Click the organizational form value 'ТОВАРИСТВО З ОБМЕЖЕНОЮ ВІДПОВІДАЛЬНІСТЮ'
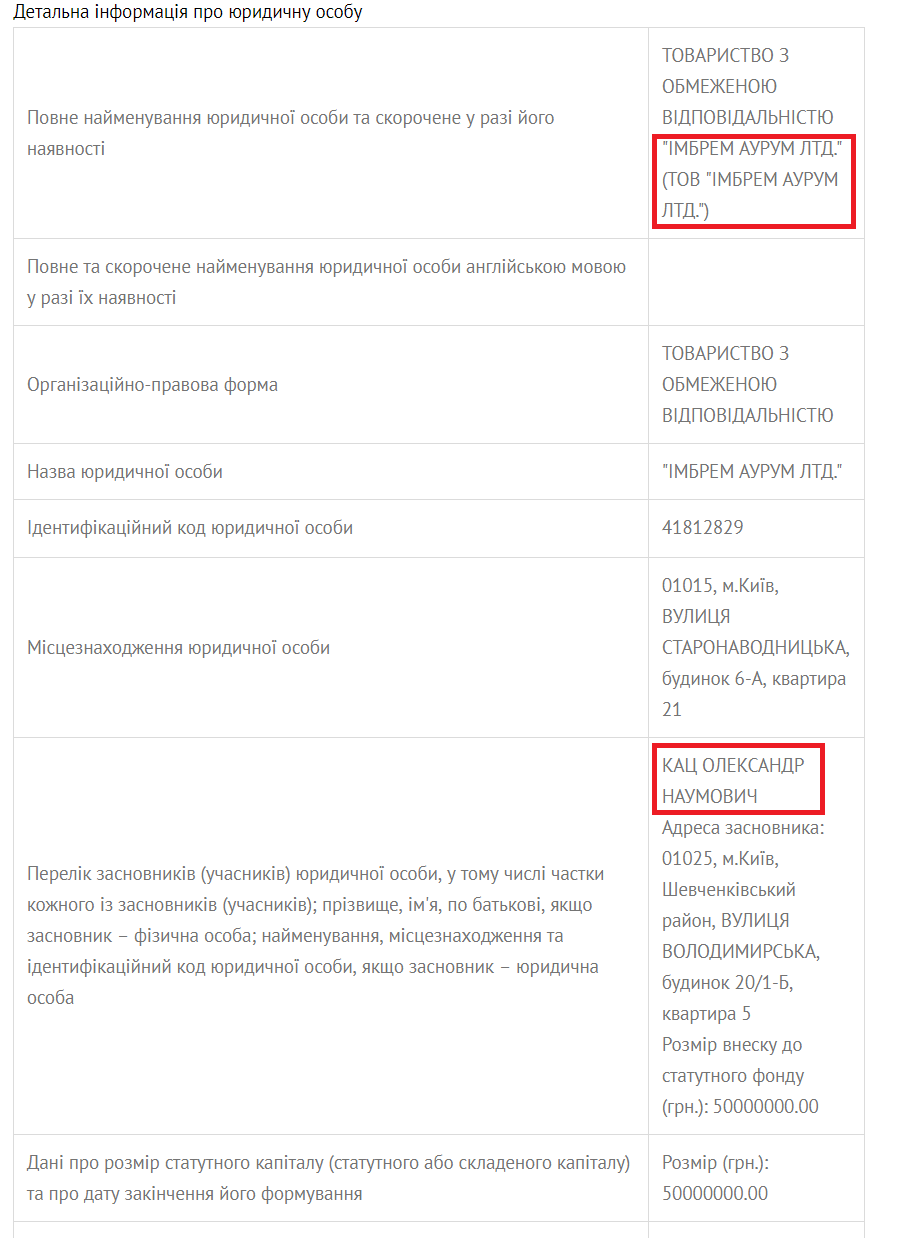 748,385
